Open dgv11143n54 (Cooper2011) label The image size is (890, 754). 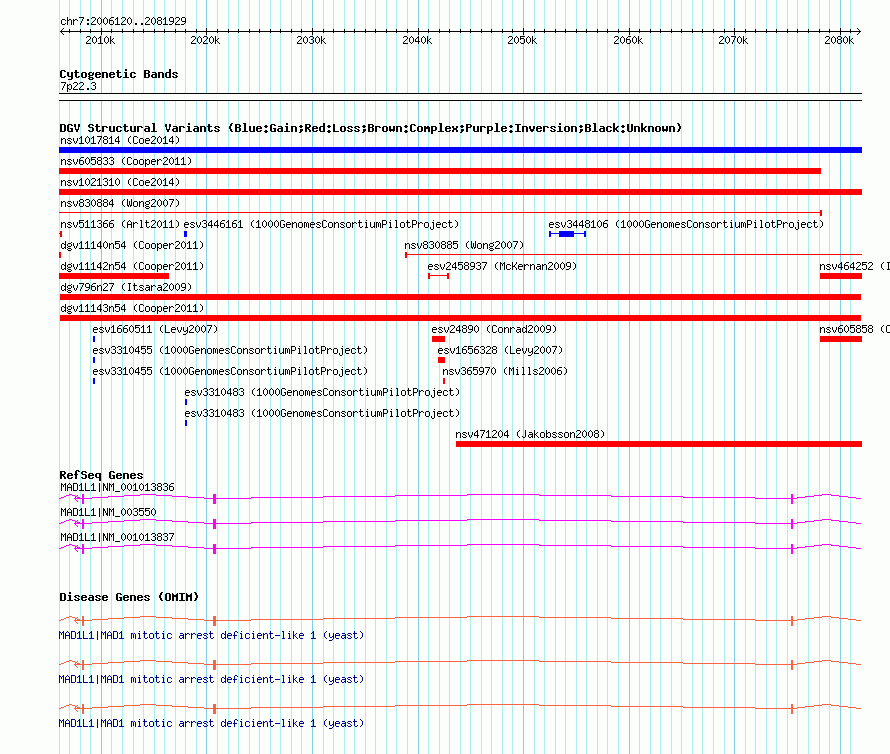tap(132, 308)
